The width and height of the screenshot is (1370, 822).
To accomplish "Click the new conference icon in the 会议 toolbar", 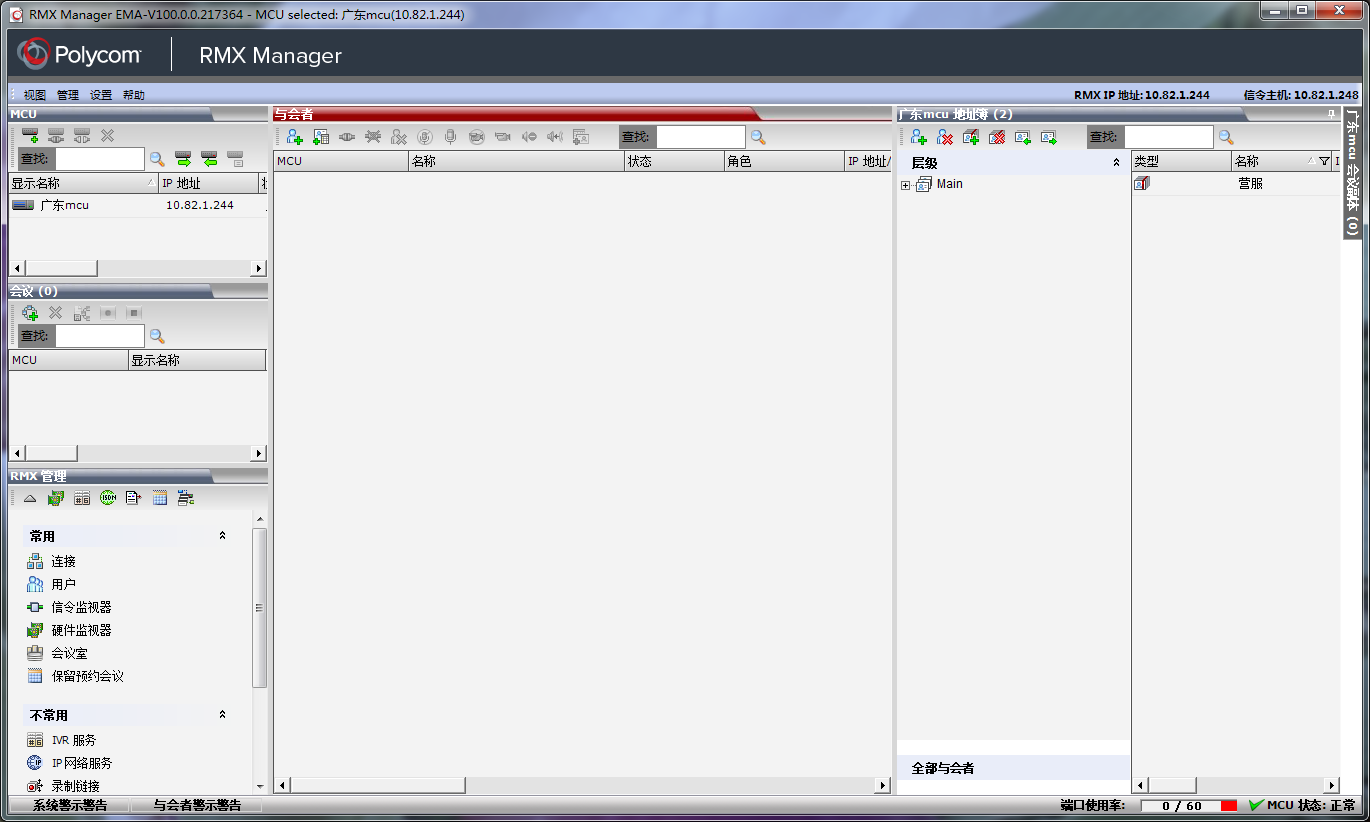I will [x=30, y=313].
